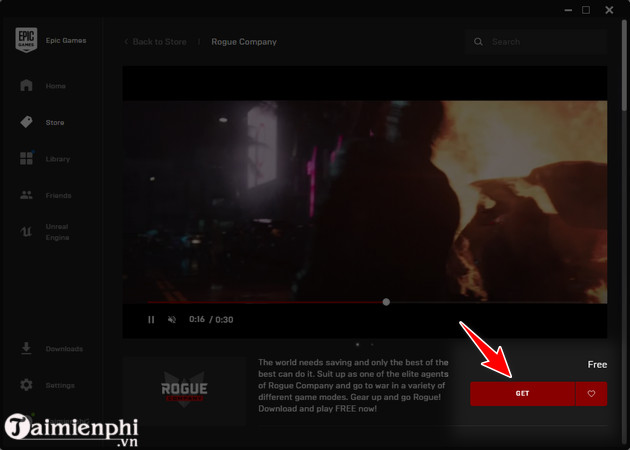Screen dimensions: 630x450
Task: Click the Free price label
Action: (x=597, y=364)
